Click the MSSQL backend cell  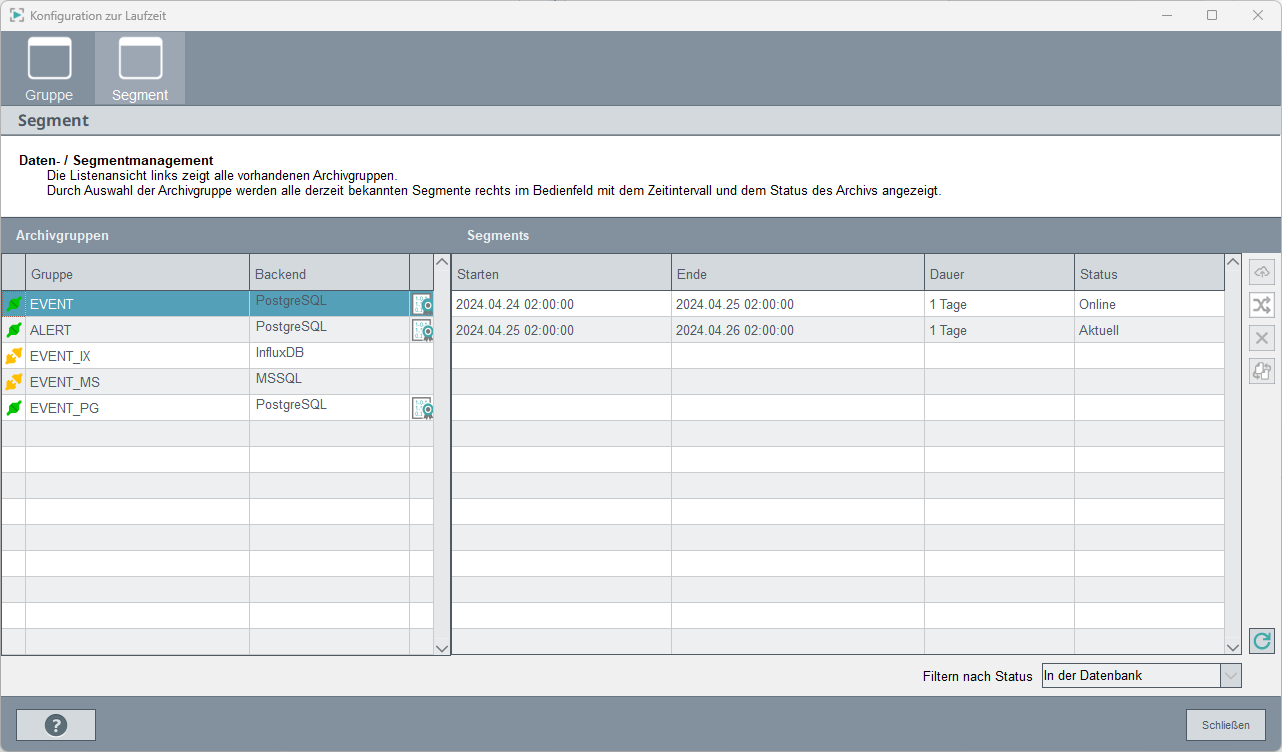329,382
